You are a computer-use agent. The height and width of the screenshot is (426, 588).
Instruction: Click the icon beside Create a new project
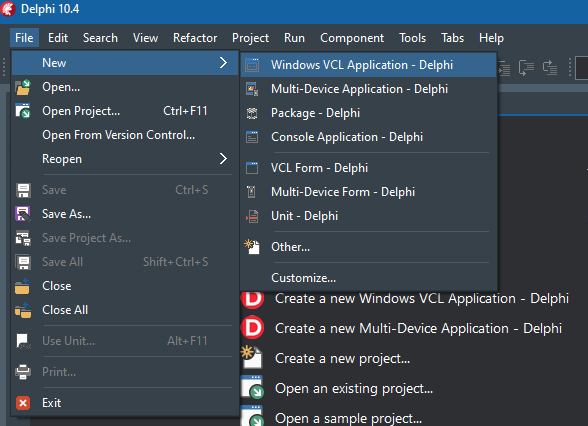pyautogui.click(x=252, y=357)
